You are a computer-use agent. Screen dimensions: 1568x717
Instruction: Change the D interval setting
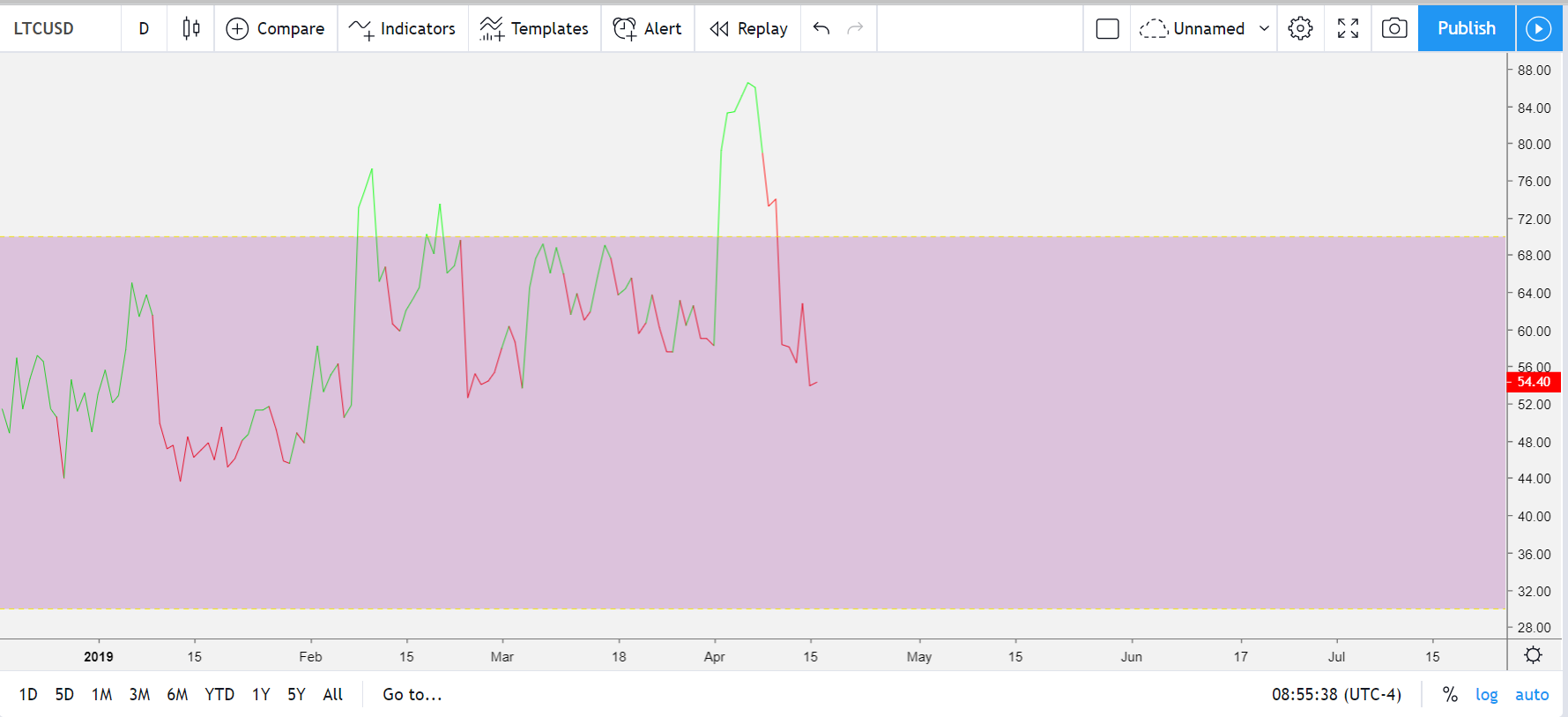pos(144,28)
